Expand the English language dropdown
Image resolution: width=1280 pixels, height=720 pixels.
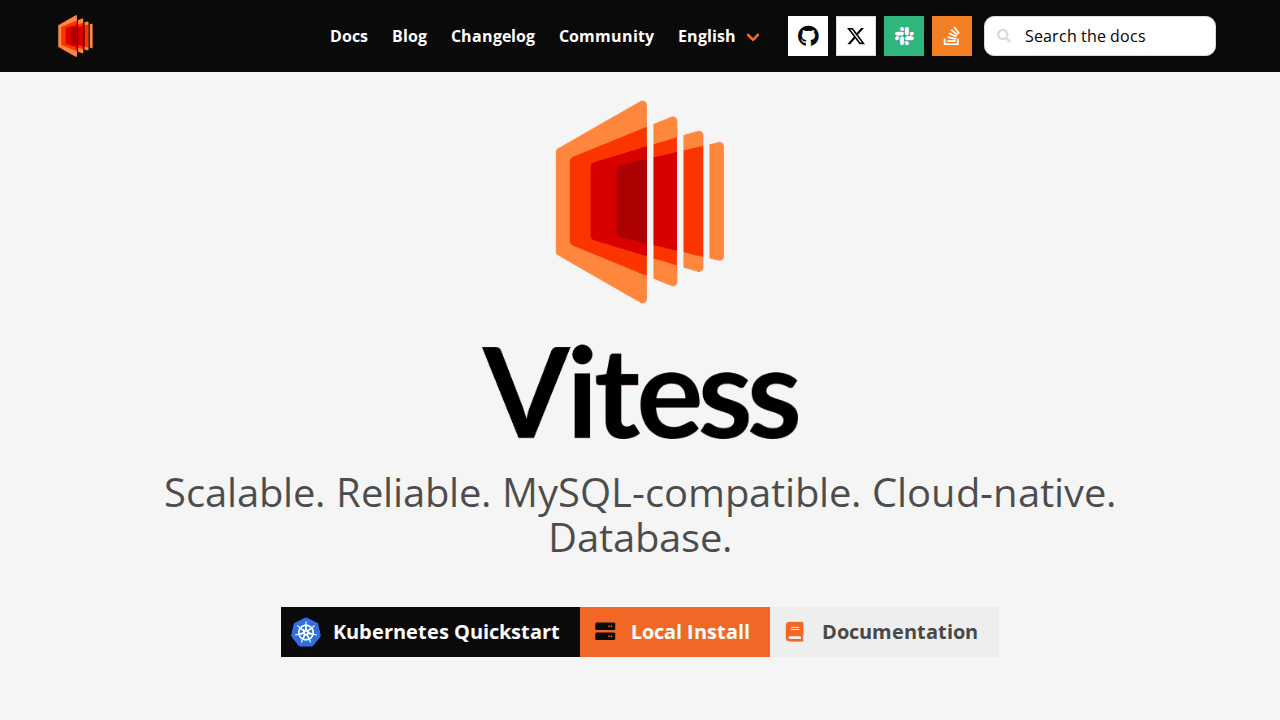tap(707, 36)
